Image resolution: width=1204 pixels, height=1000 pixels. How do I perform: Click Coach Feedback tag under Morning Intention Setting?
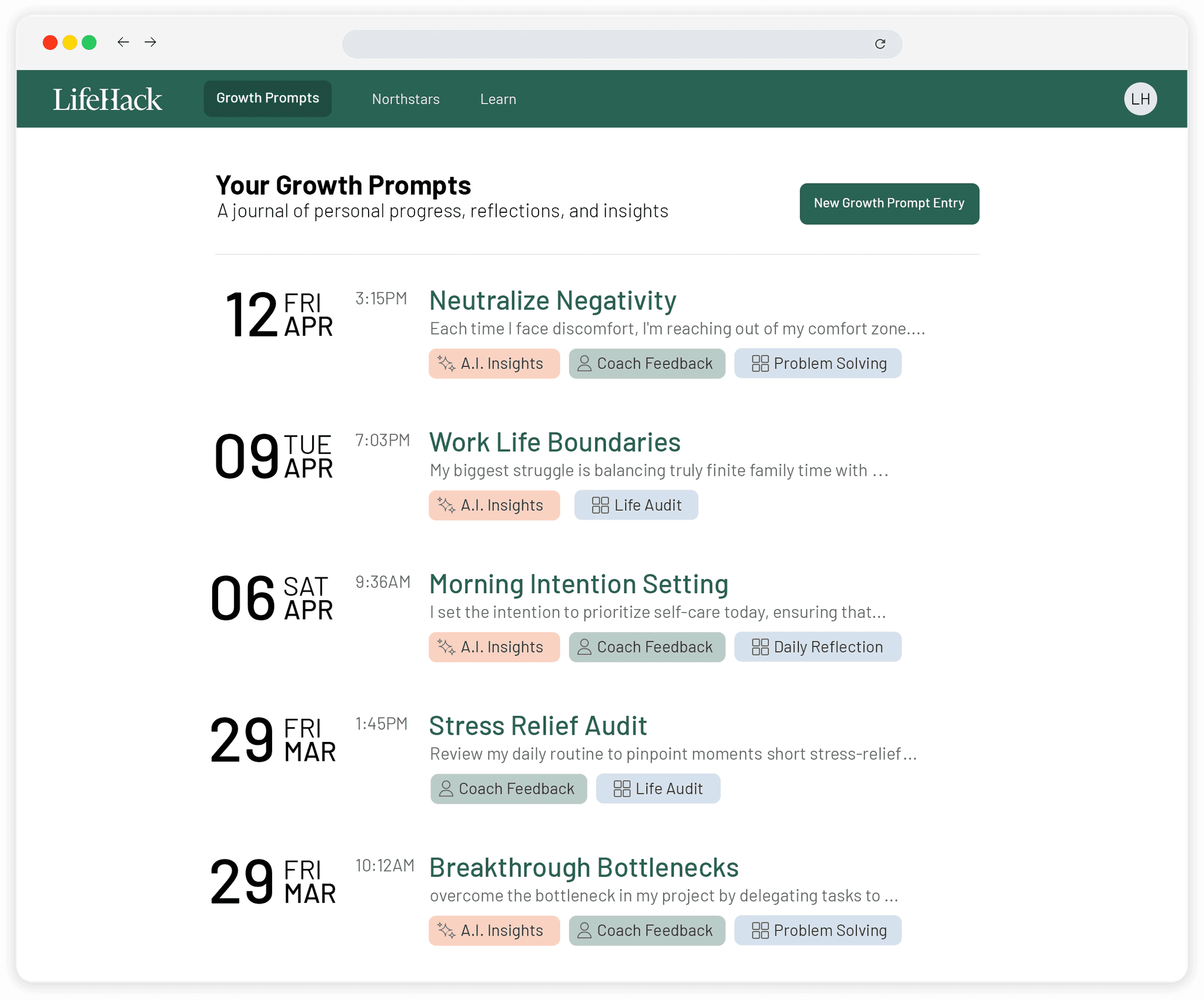click(647, 647)
